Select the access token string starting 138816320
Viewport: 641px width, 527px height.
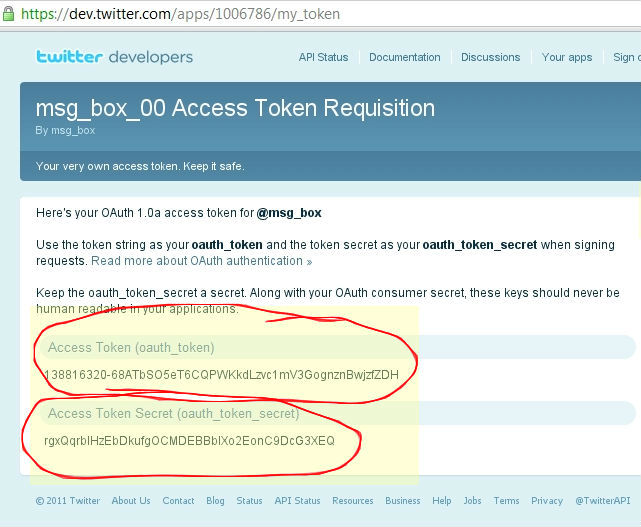coord(221,375)
